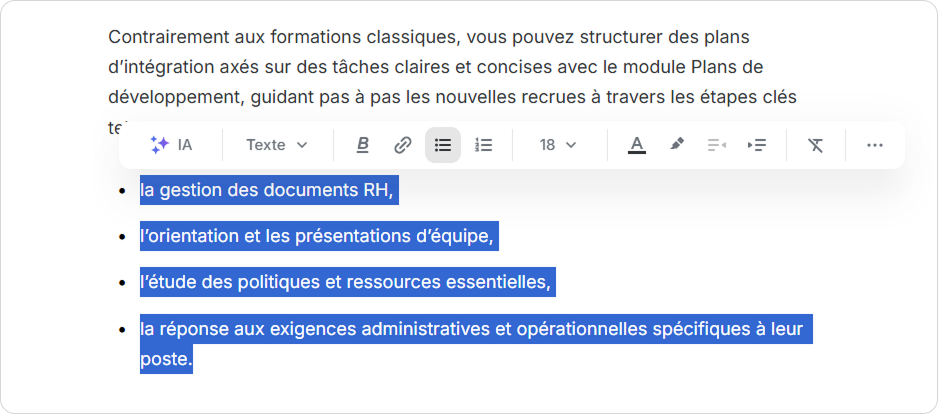Open the more options ellipsis menu
Viewport: 938px width, 414px height.
point(875,145)
